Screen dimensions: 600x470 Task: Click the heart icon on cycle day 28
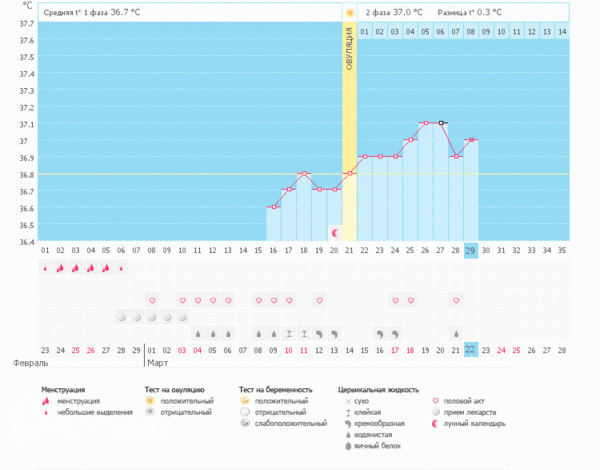pos(456,300)
